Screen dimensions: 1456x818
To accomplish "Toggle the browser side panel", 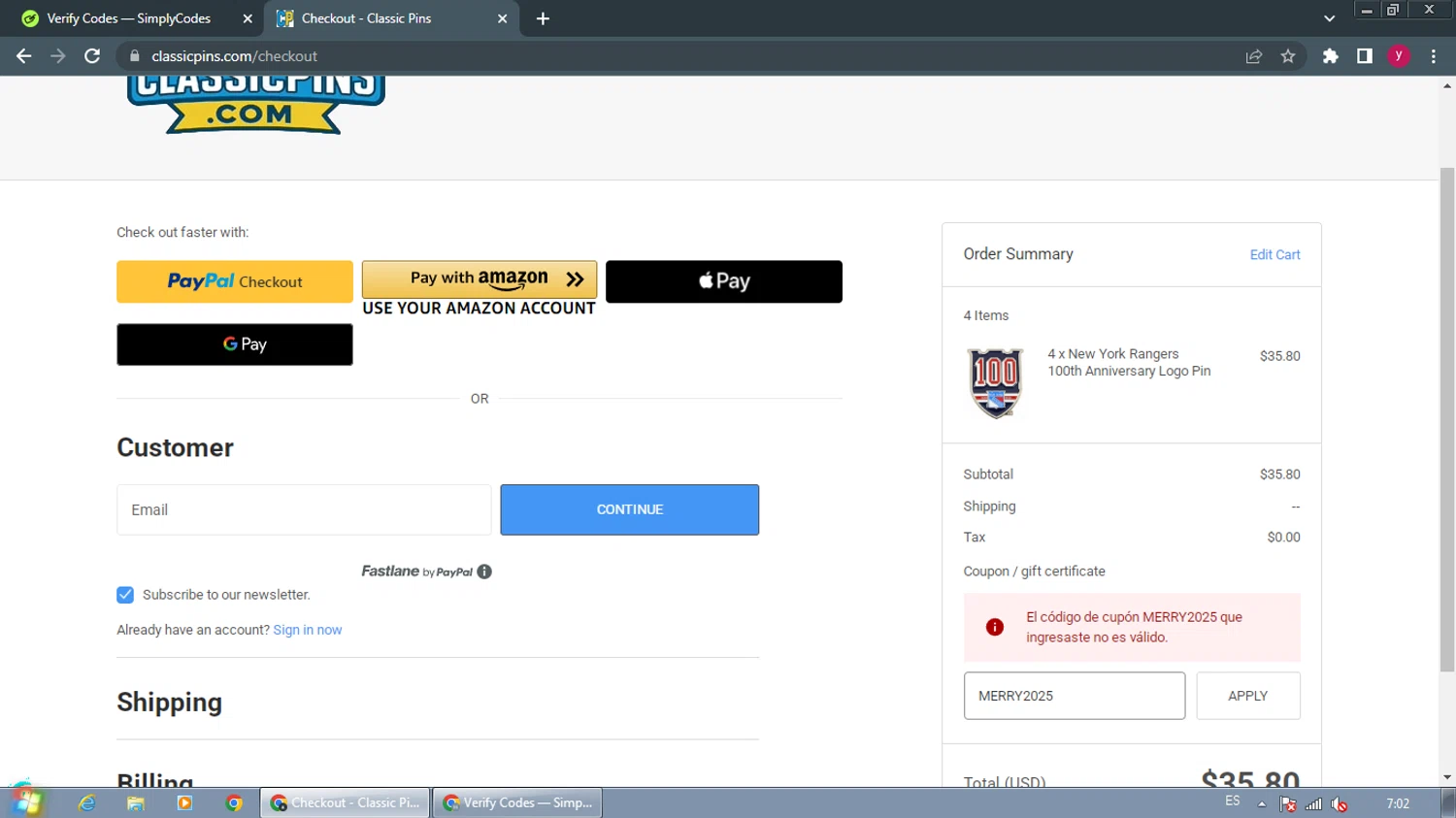I will tap(1365, 56).
